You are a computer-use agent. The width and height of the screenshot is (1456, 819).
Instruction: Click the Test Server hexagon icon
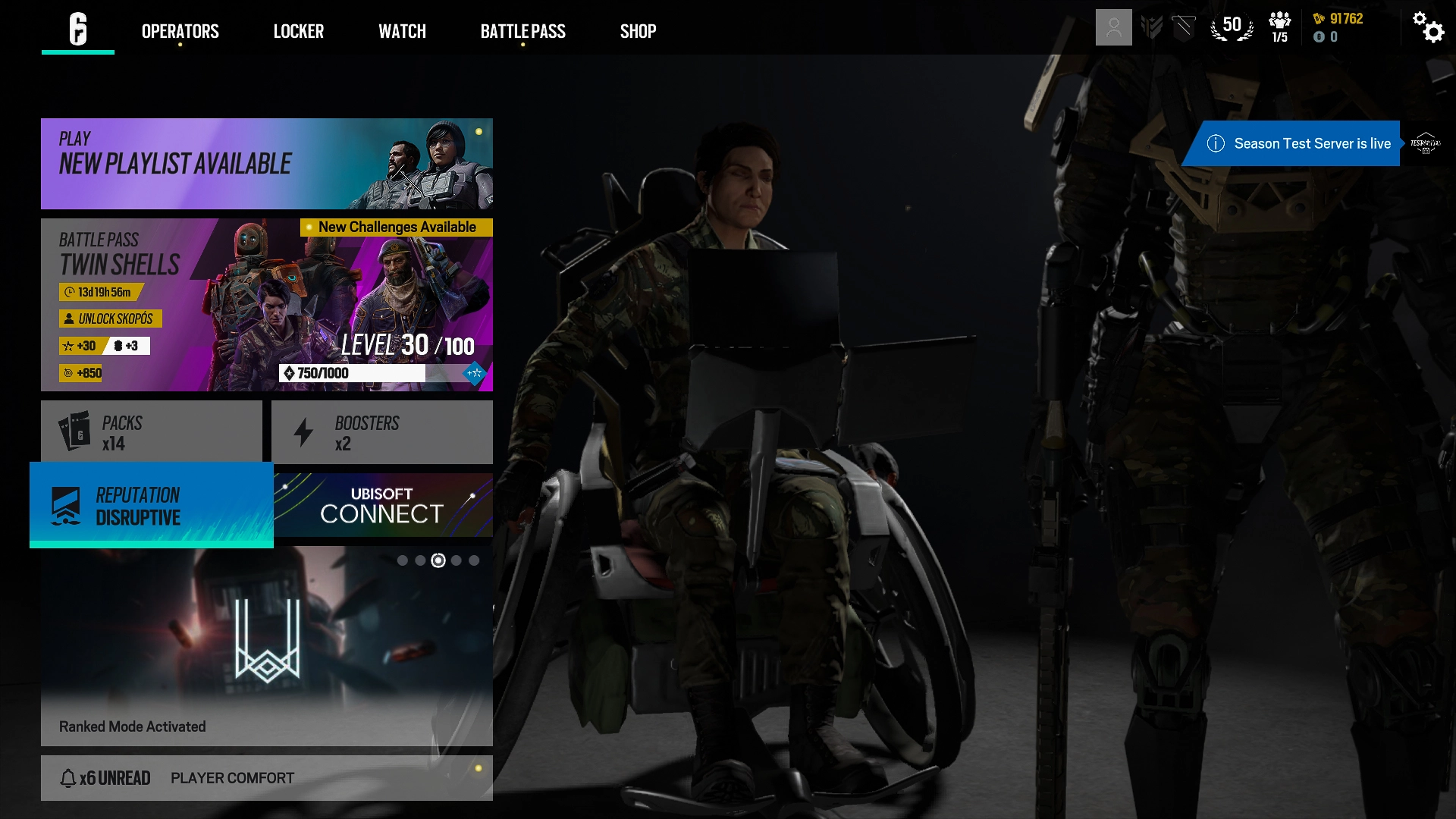click(x=1425, y=143)
